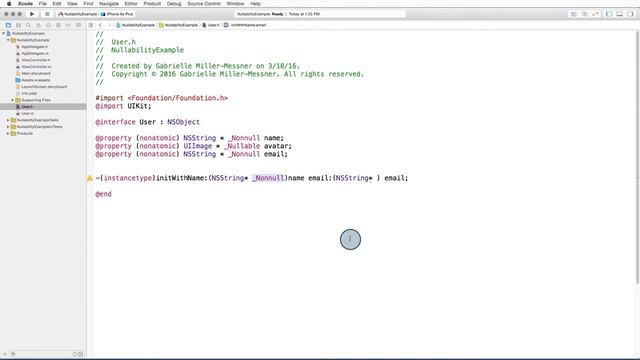Open the Edit menu
Screen dimensions: 640x360
(57, 4)
